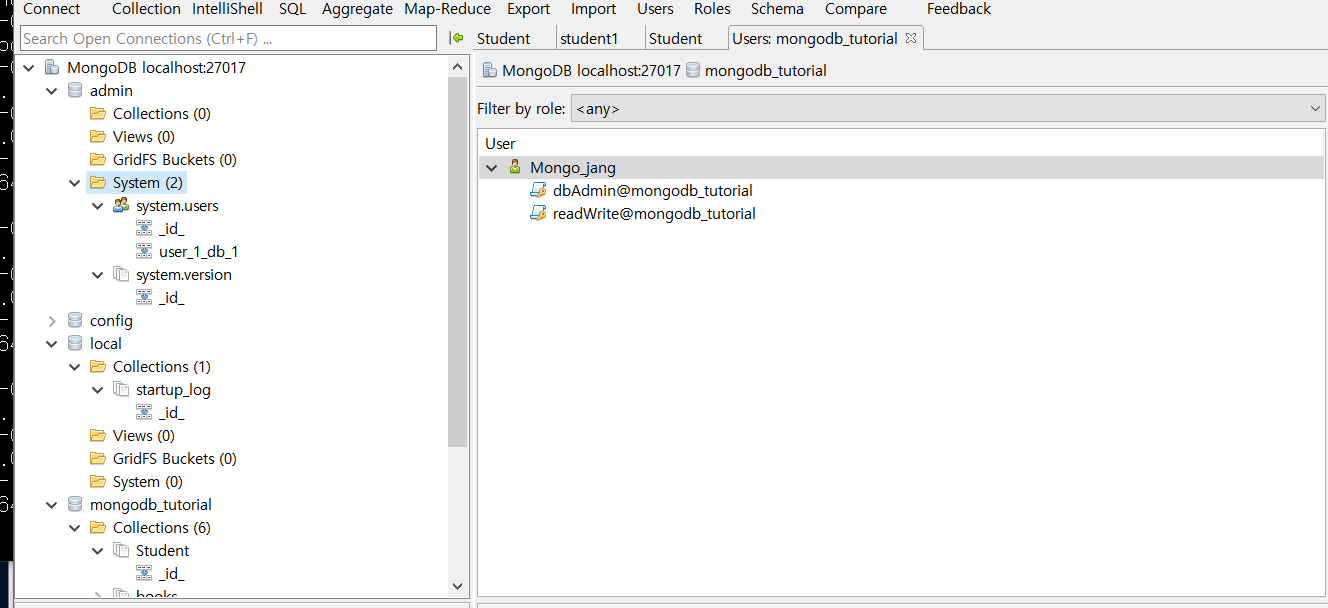Image resolution: width=1328 pixels, height=608 pixels.
Task: Click the System (2) folder icon under admin
Action: 97,182
